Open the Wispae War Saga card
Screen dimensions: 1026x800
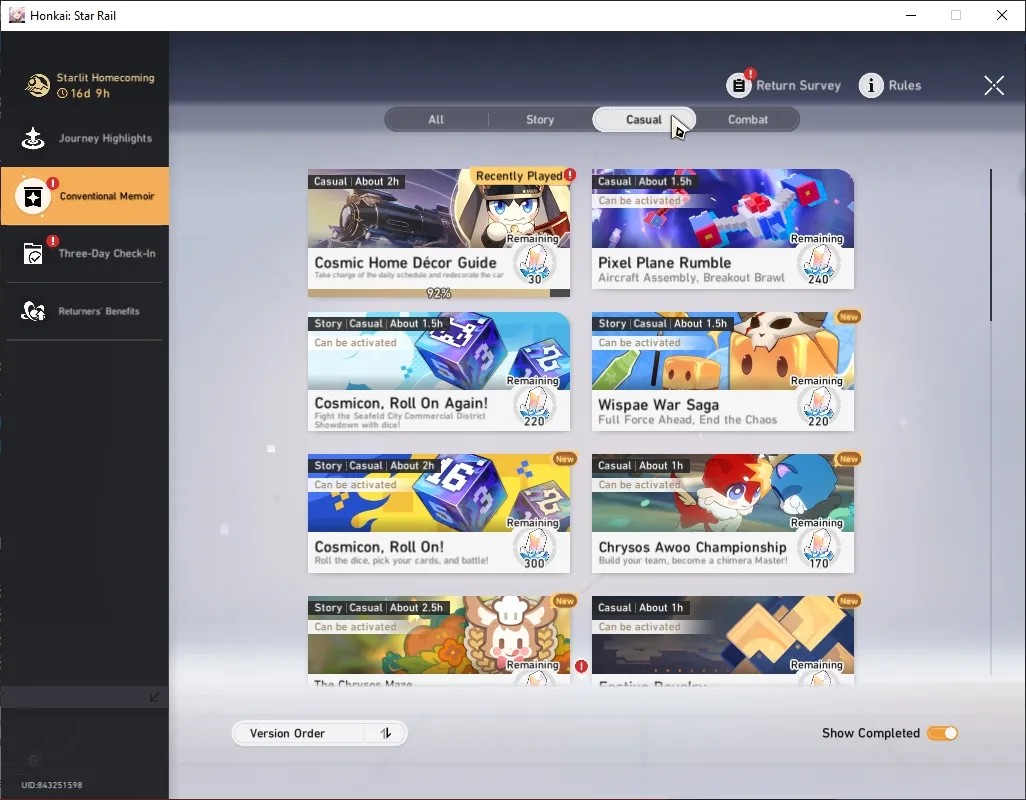click(723, 371)
